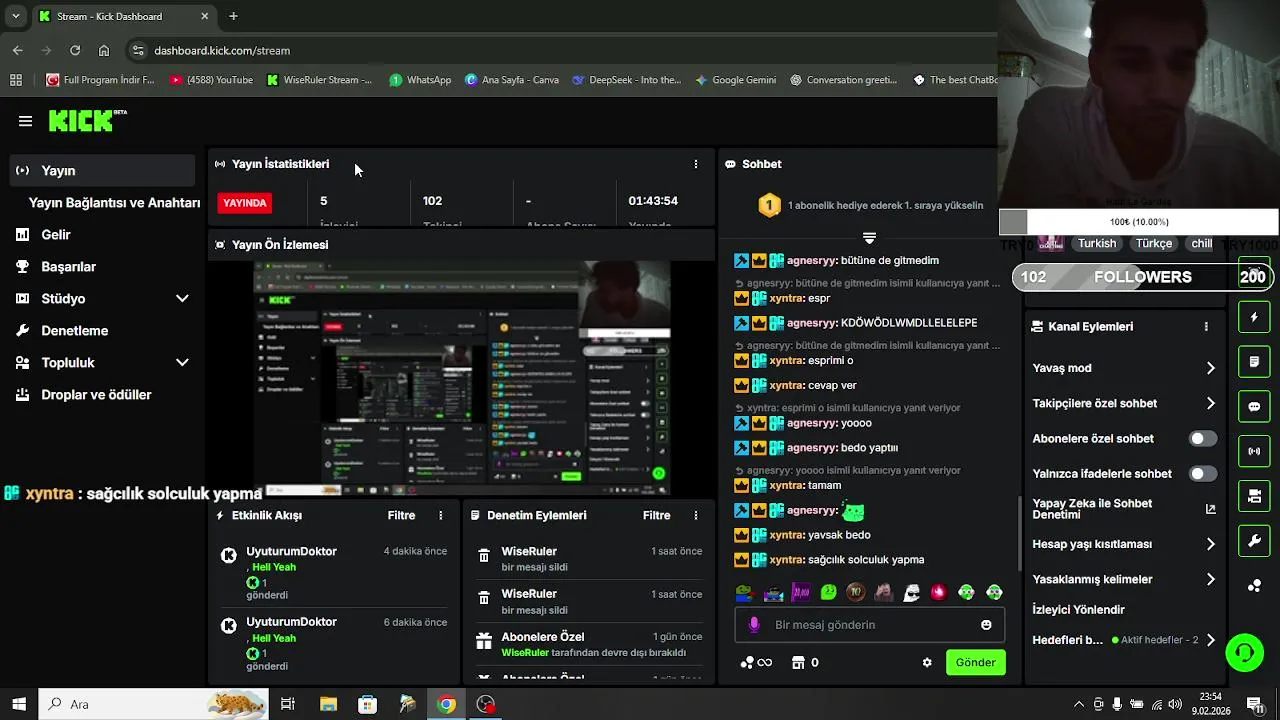
Task: Open the WhatsApp bookmark
Action: click(x=420, y=80)
